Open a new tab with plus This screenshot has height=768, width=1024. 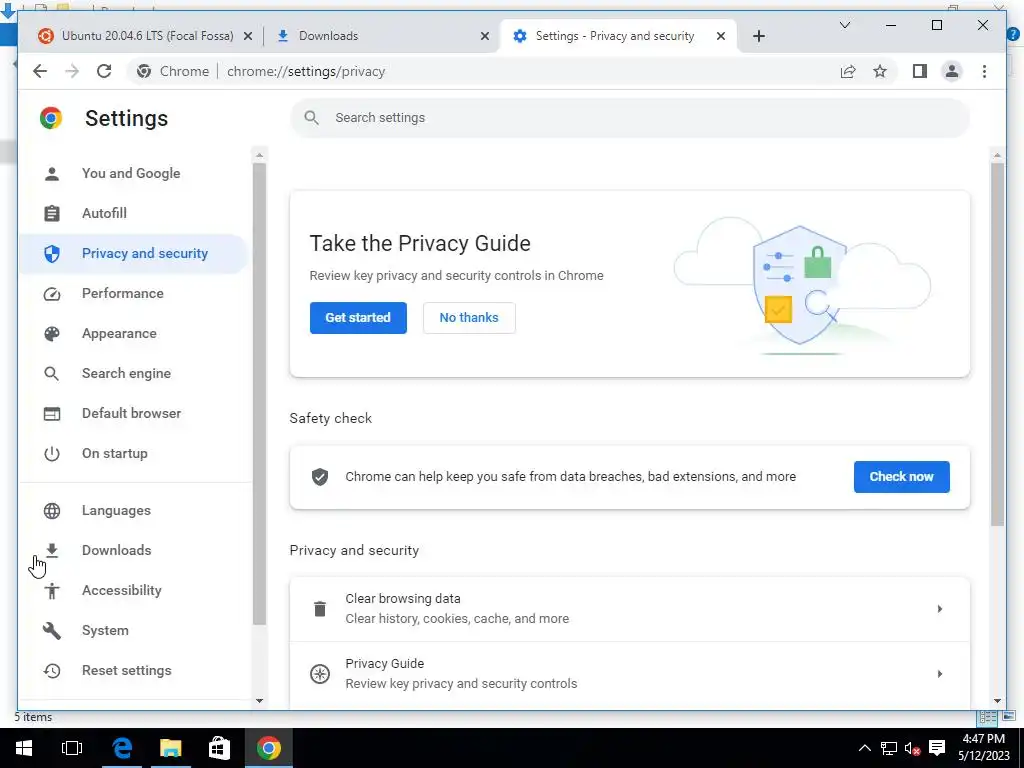(x=758, y=36)
